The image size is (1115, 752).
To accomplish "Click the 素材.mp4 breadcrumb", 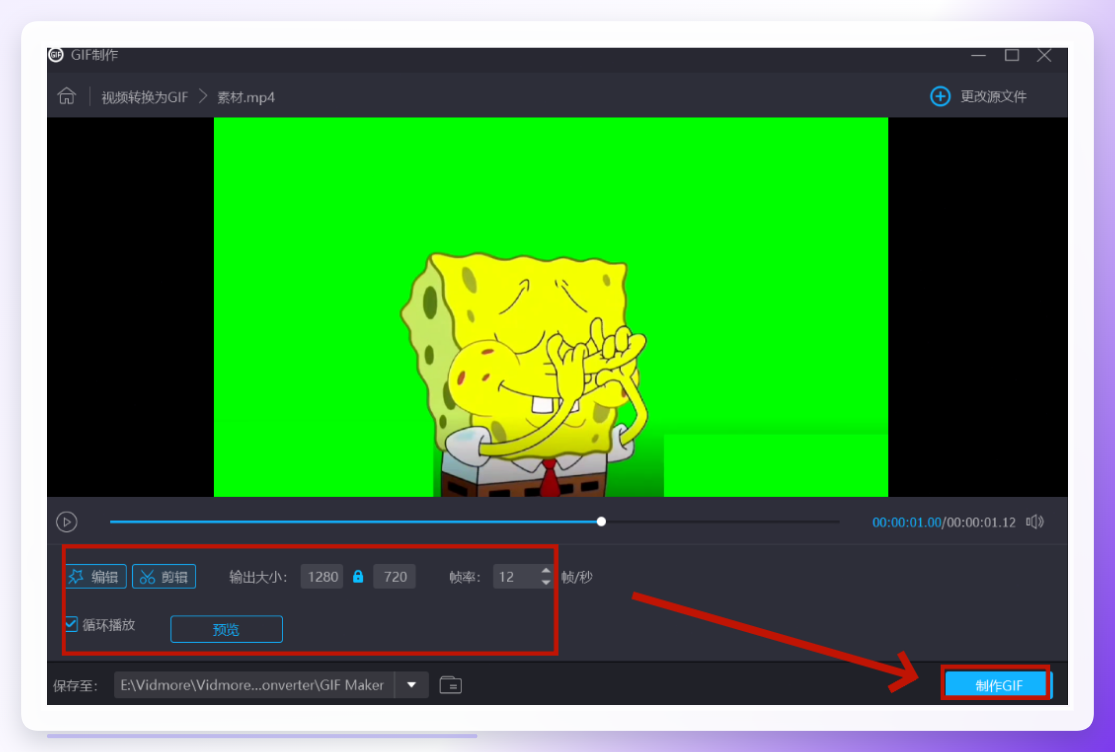I will (x=246, y=97).
